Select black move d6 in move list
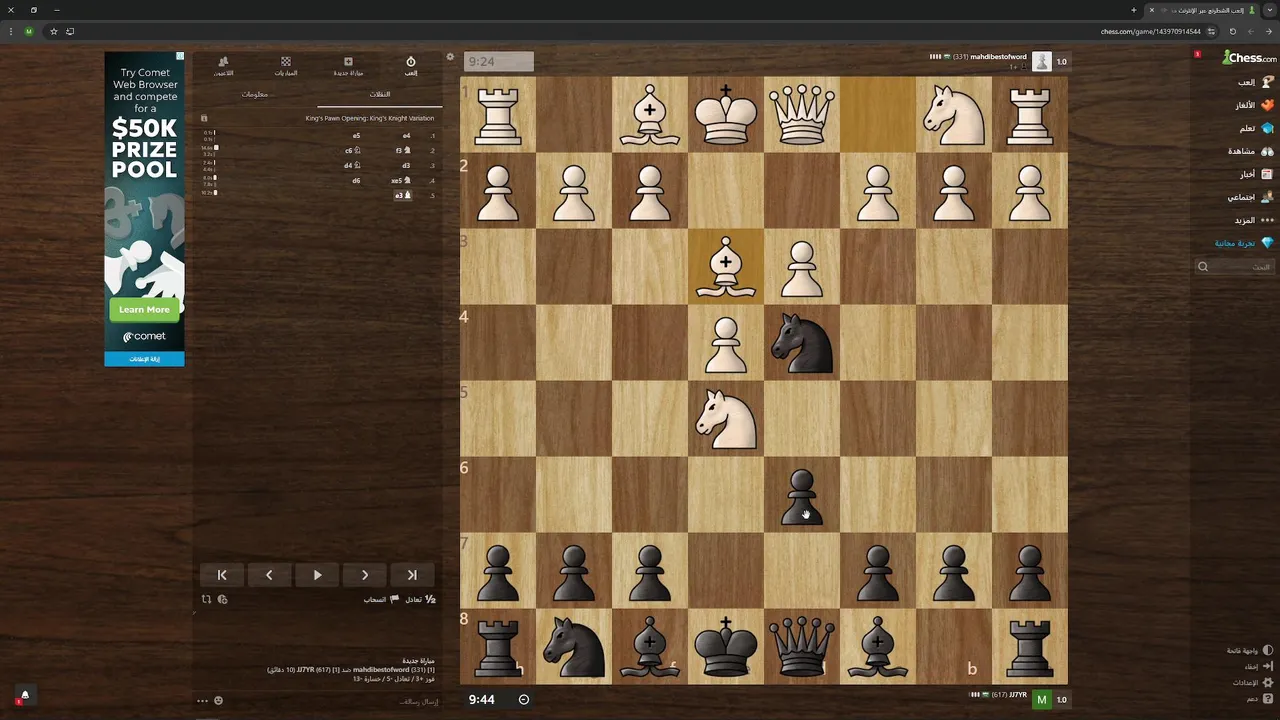The height and width of the screenshot is (720, 1280). click(356, 180)
